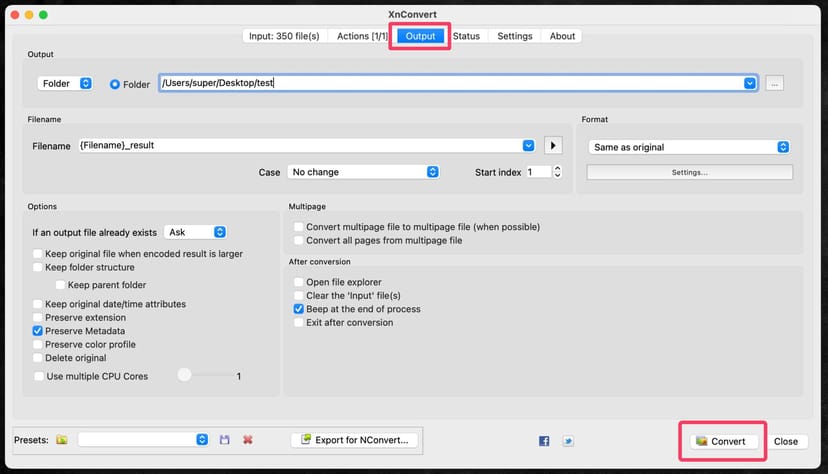The width and height of the screenshot is (828, 474).
Task: Open the presets folder icon
Action: pyautogui.click(x=62, y=440)
